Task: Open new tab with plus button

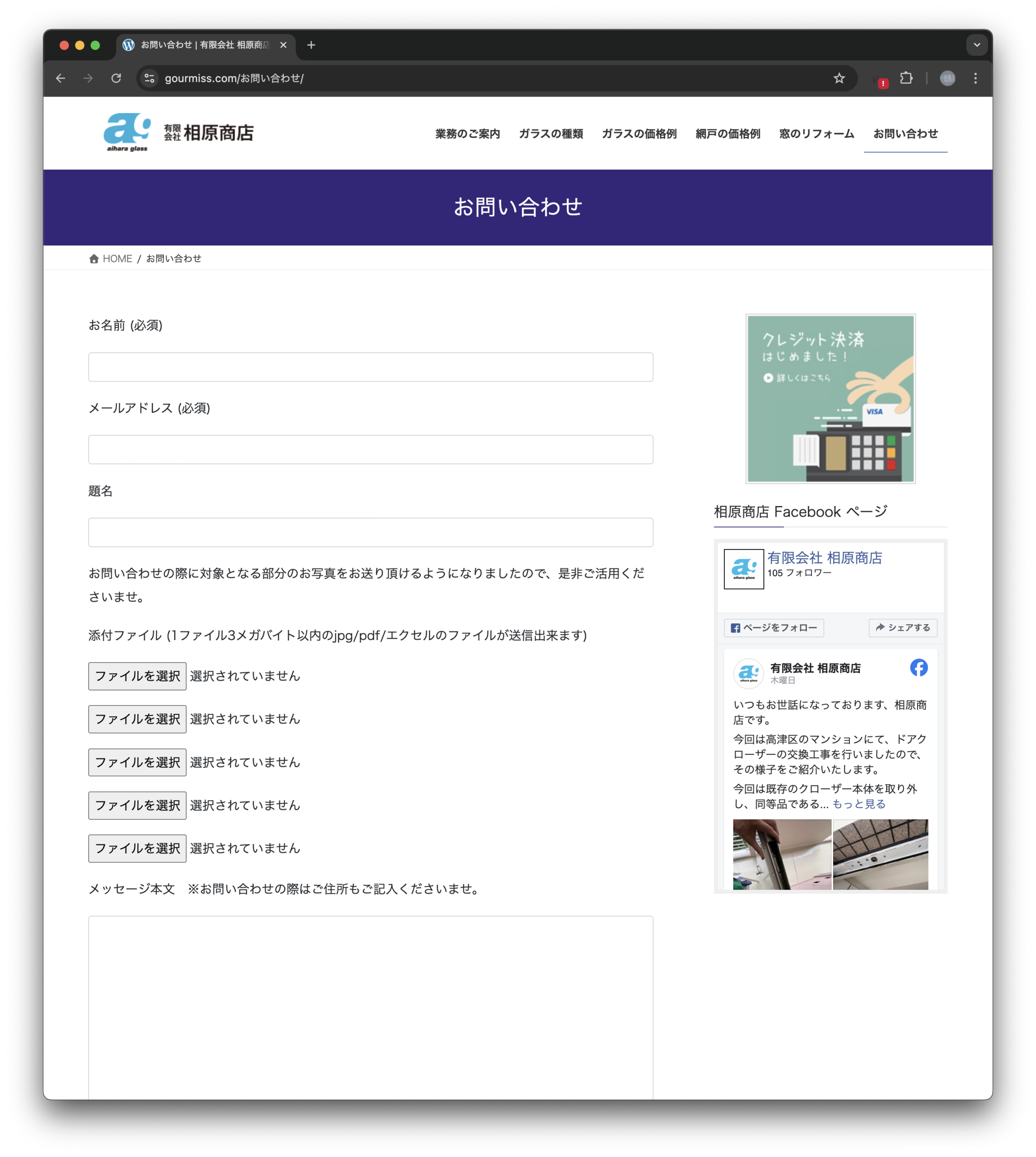Action: pos(311,45)
